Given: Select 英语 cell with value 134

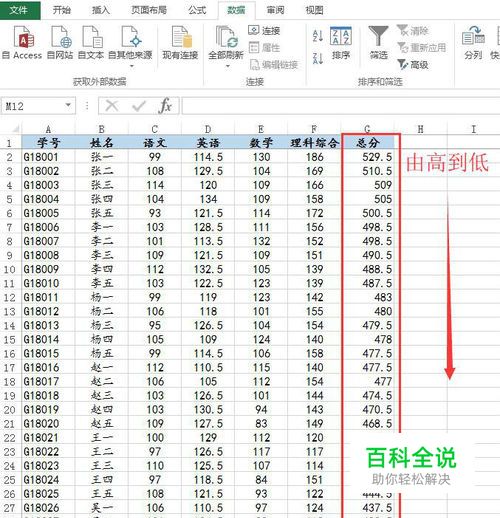Looking at the screenshot, I should click(x=208, y=199).
